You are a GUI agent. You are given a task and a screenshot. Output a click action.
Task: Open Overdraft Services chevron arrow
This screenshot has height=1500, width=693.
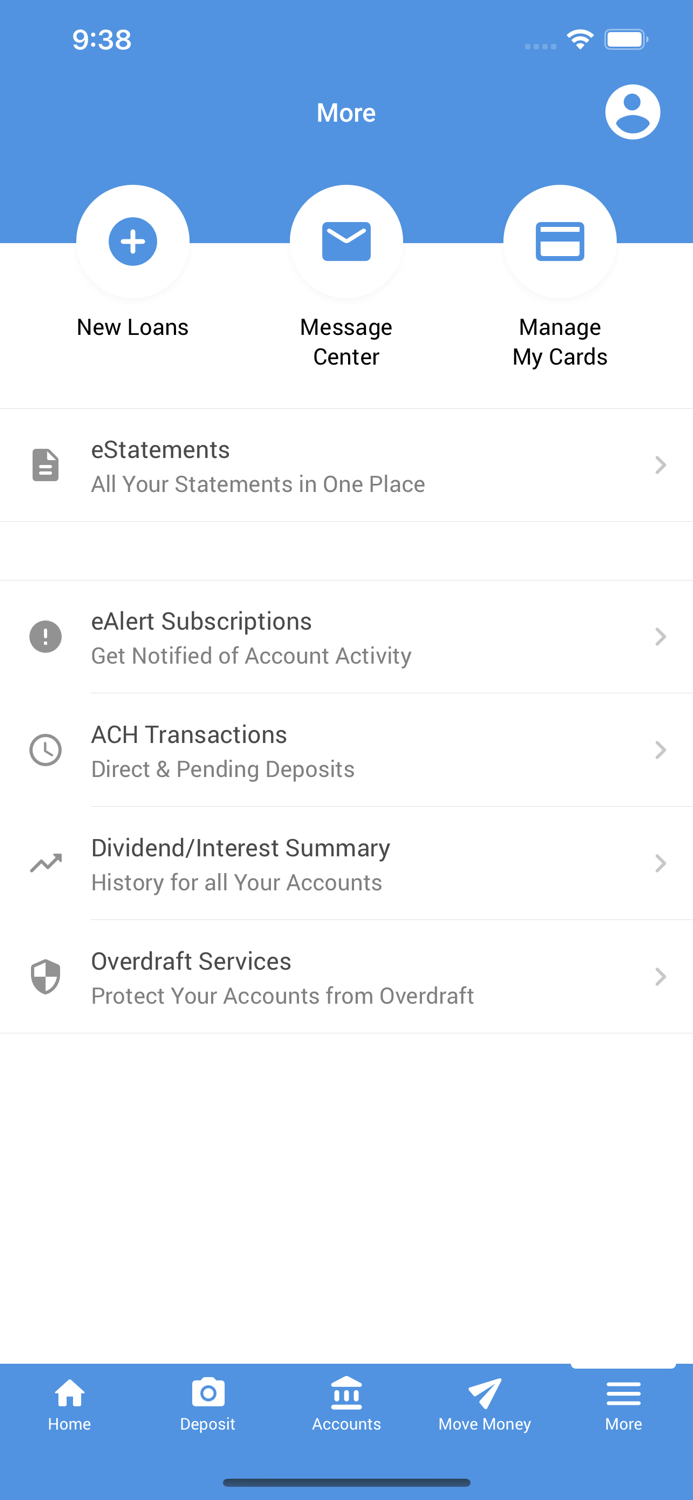click(660, 976)
